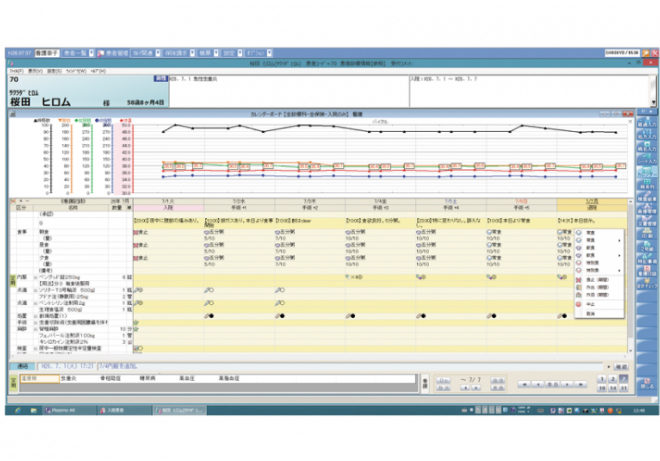Open 特記事項 from the sidebar
This screenshot has width=660, height=461.
click(x=647, y=258)
